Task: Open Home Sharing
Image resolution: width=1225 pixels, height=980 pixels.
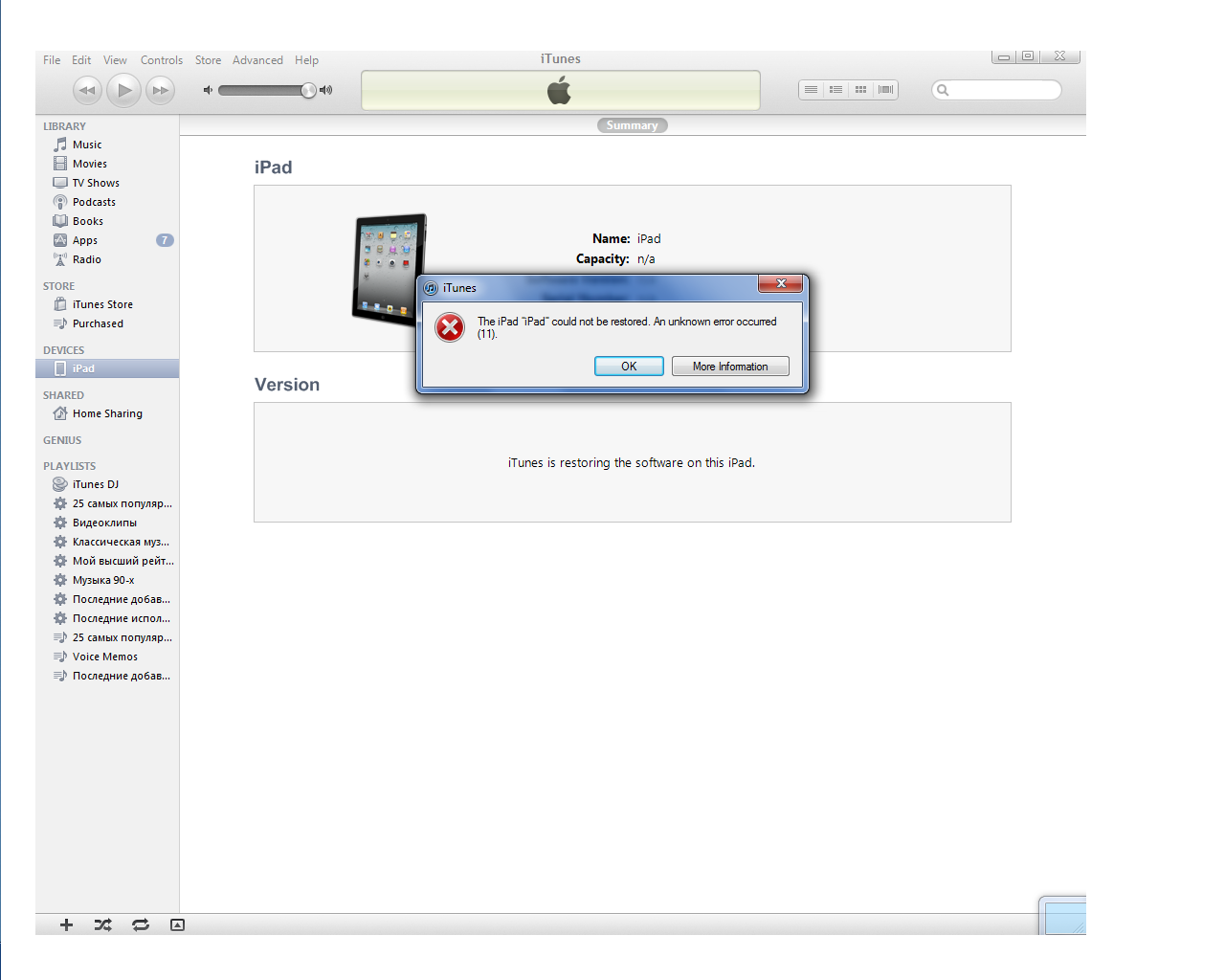Action: (107, 413)
